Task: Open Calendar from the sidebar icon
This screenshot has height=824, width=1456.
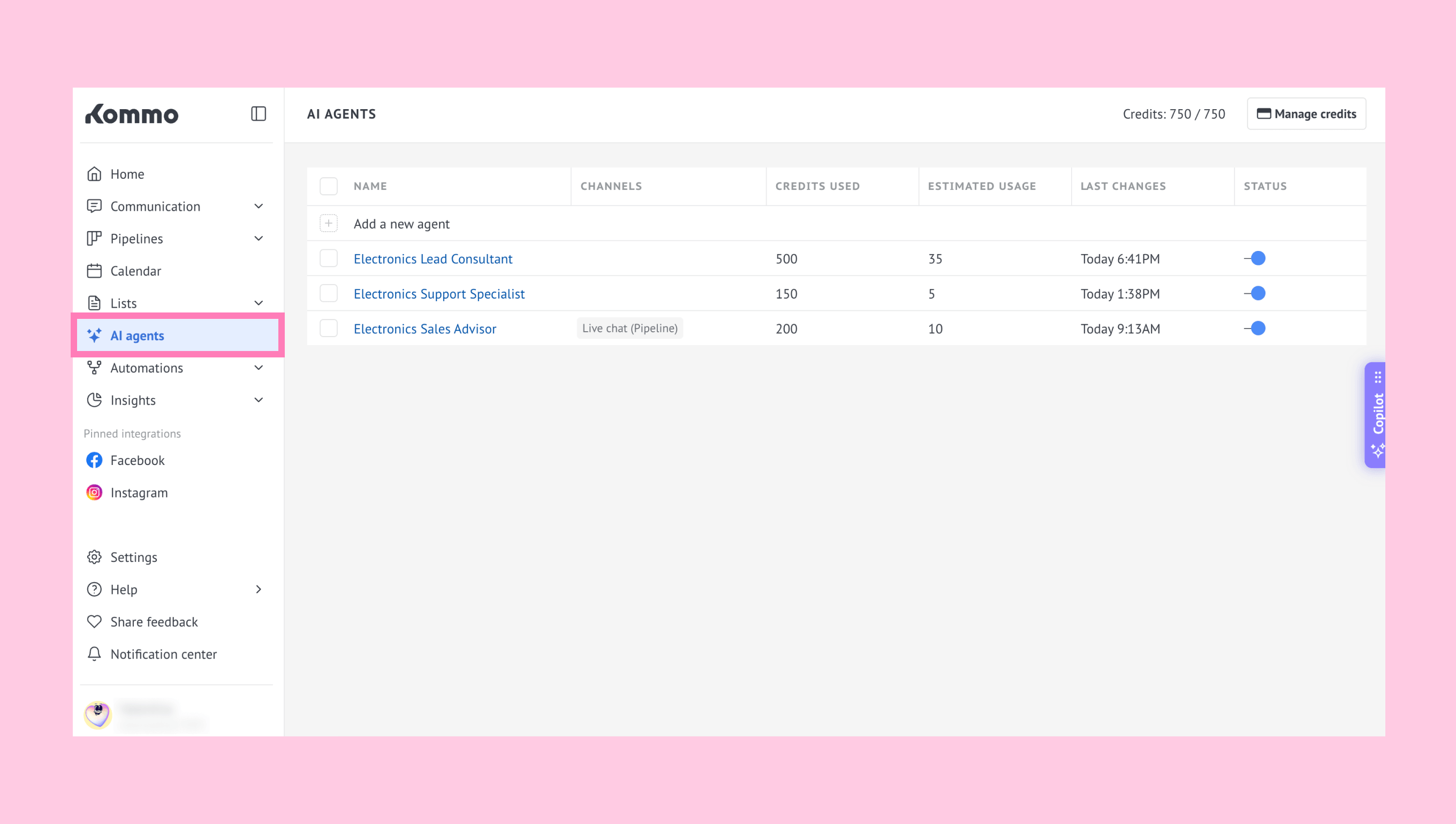Action: pos(94,271)
